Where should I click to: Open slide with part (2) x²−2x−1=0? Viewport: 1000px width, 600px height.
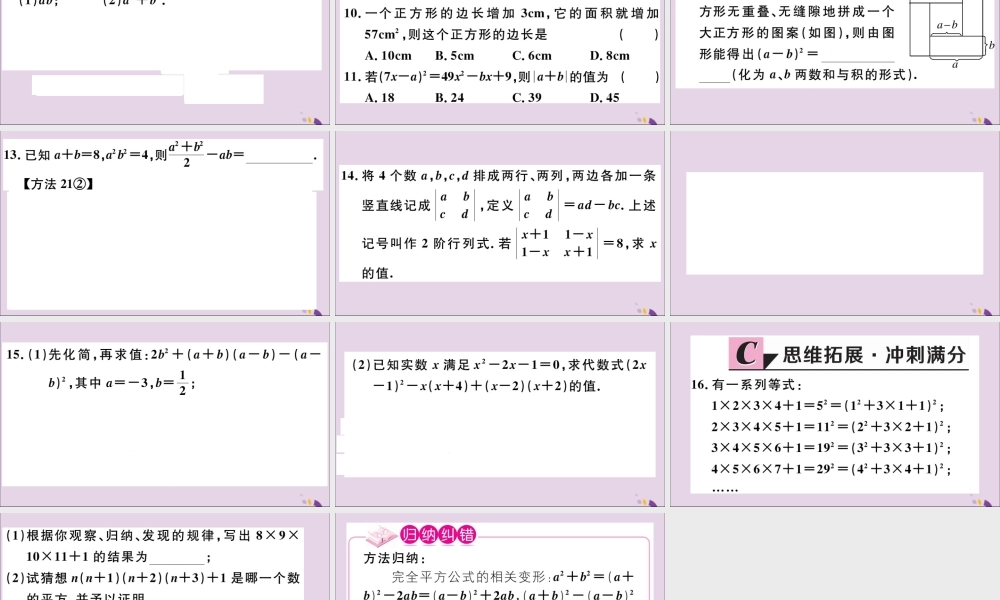click(x=500, y=414)
